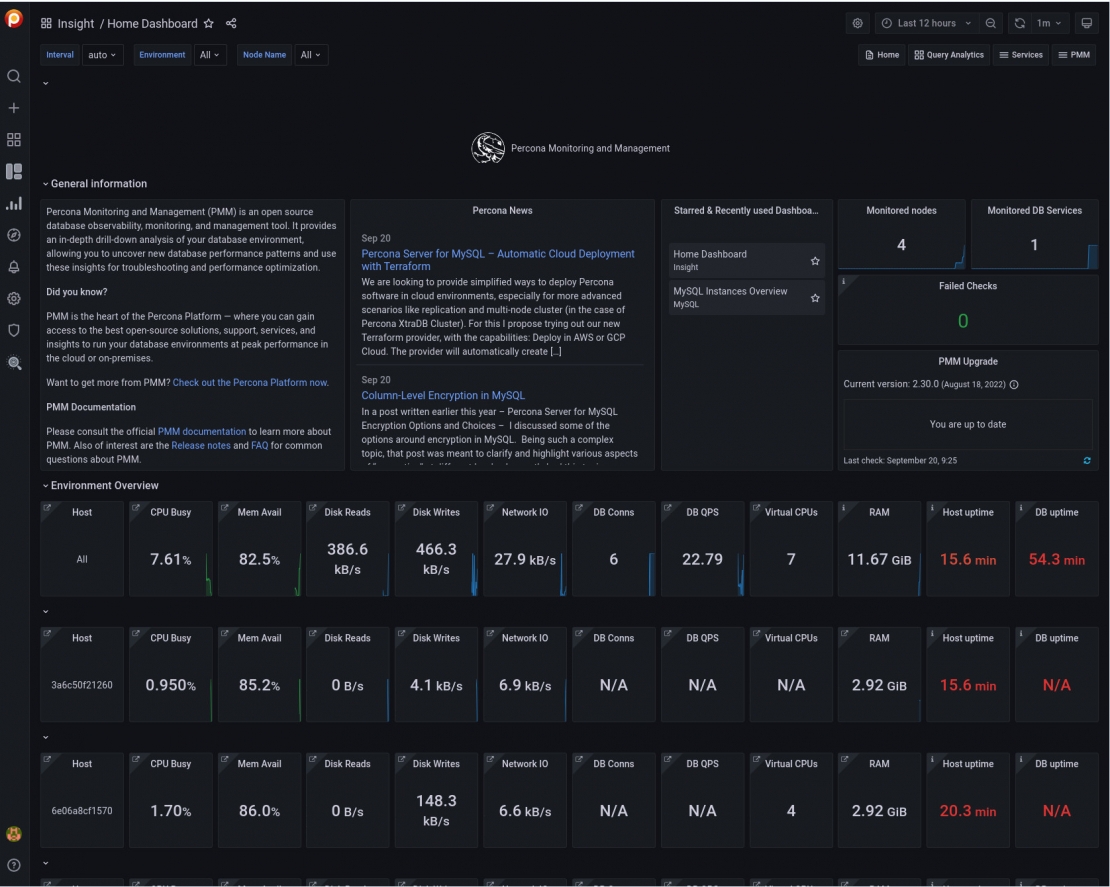Open the Services menu
The image size is (1110, 887).
(x=1020, y=55)
